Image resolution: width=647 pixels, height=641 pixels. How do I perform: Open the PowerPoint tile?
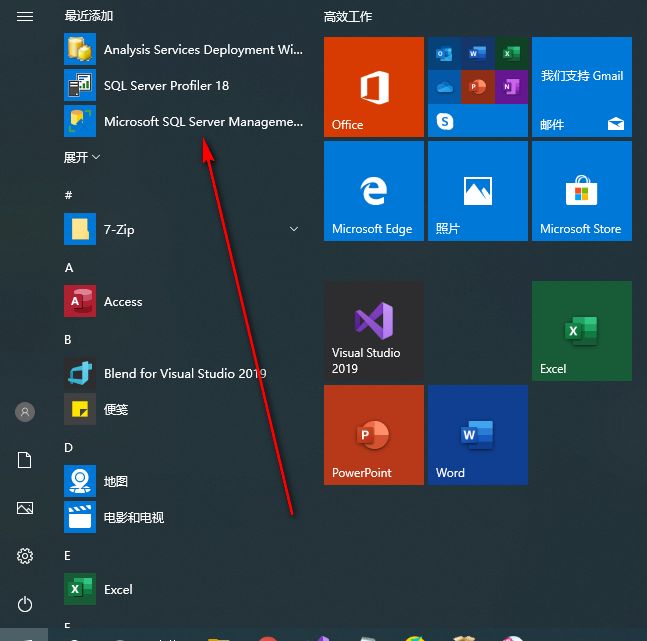[x=374, y=435]
